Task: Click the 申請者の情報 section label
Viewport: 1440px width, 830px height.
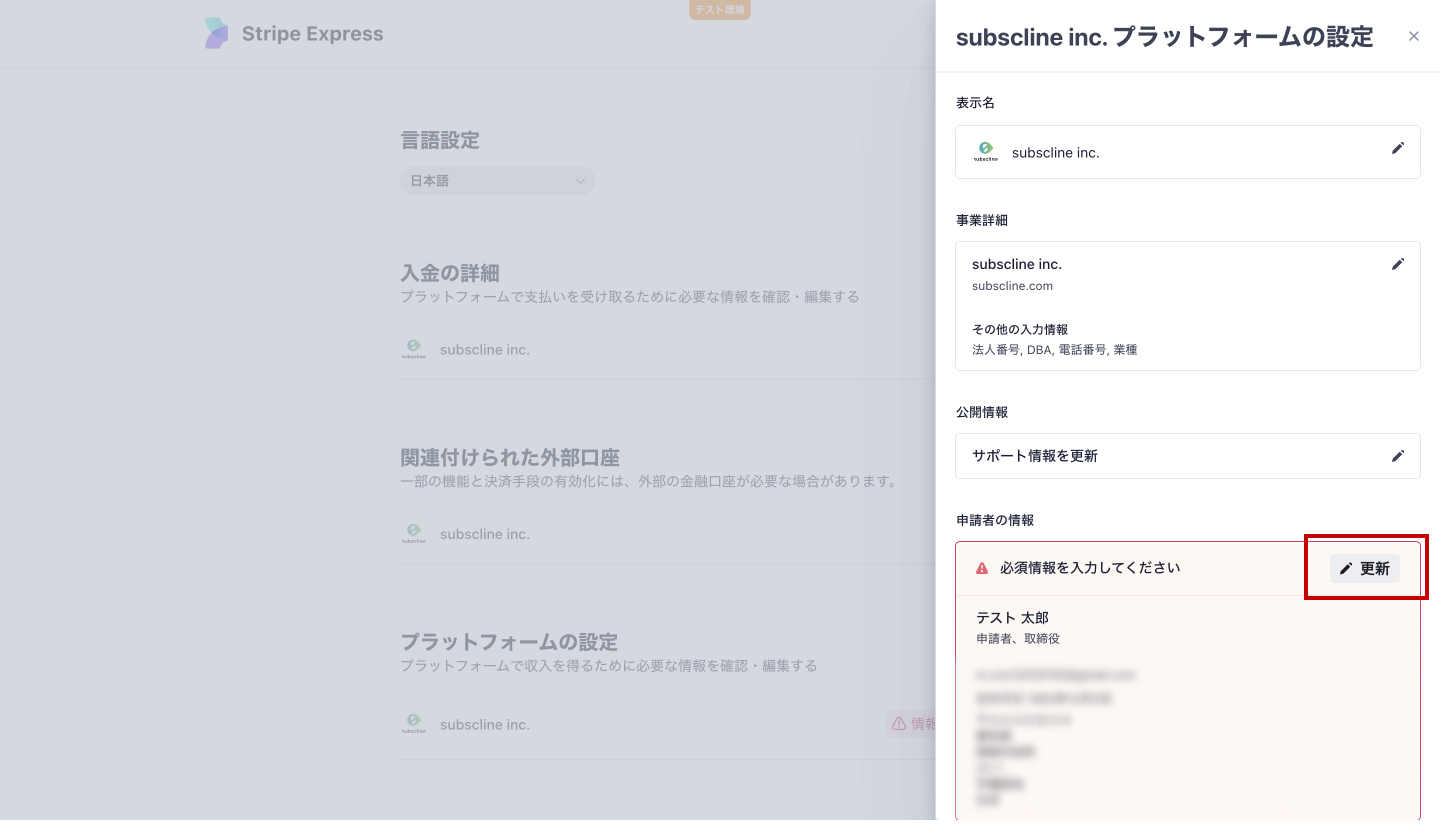Action: click(995, 520)
